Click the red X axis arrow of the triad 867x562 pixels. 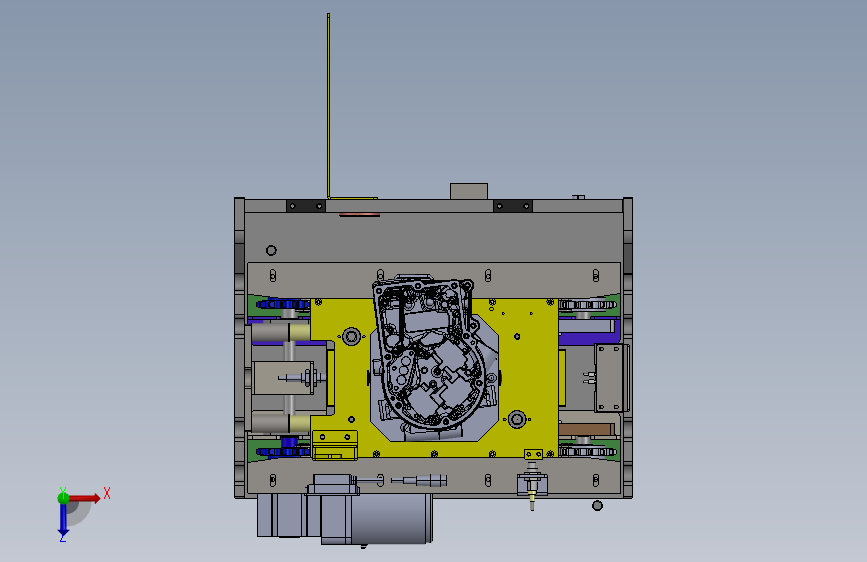click(x=84, y=498)
